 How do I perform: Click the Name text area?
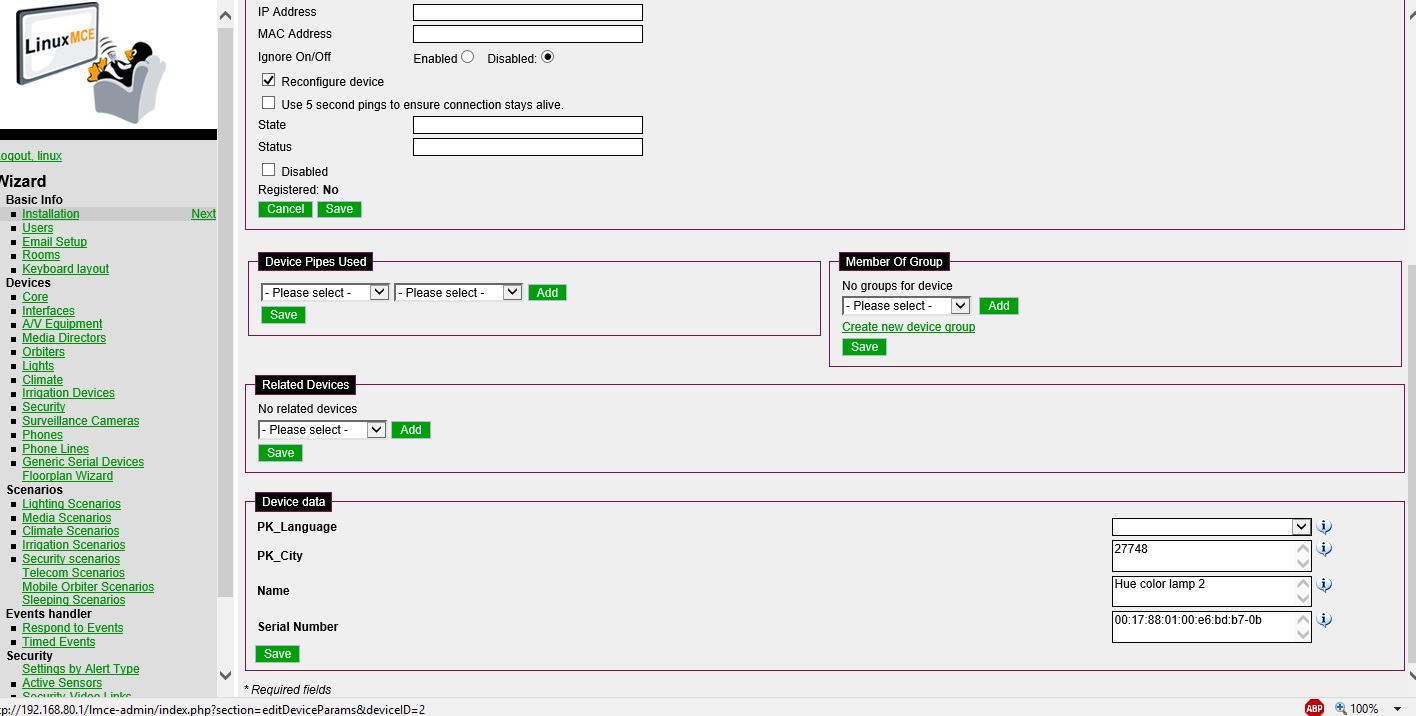pos(1211,591)
